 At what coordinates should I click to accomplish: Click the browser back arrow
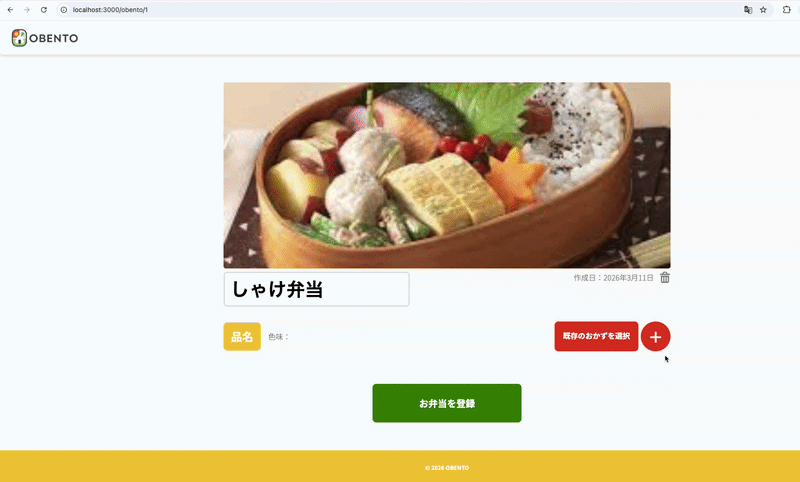(x=10, y=10)
